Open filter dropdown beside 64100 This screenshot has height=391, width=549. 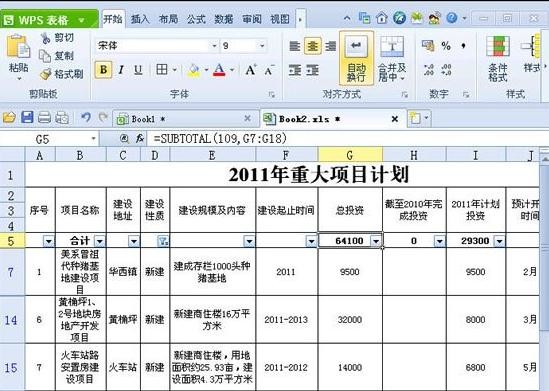click(376, 241)
